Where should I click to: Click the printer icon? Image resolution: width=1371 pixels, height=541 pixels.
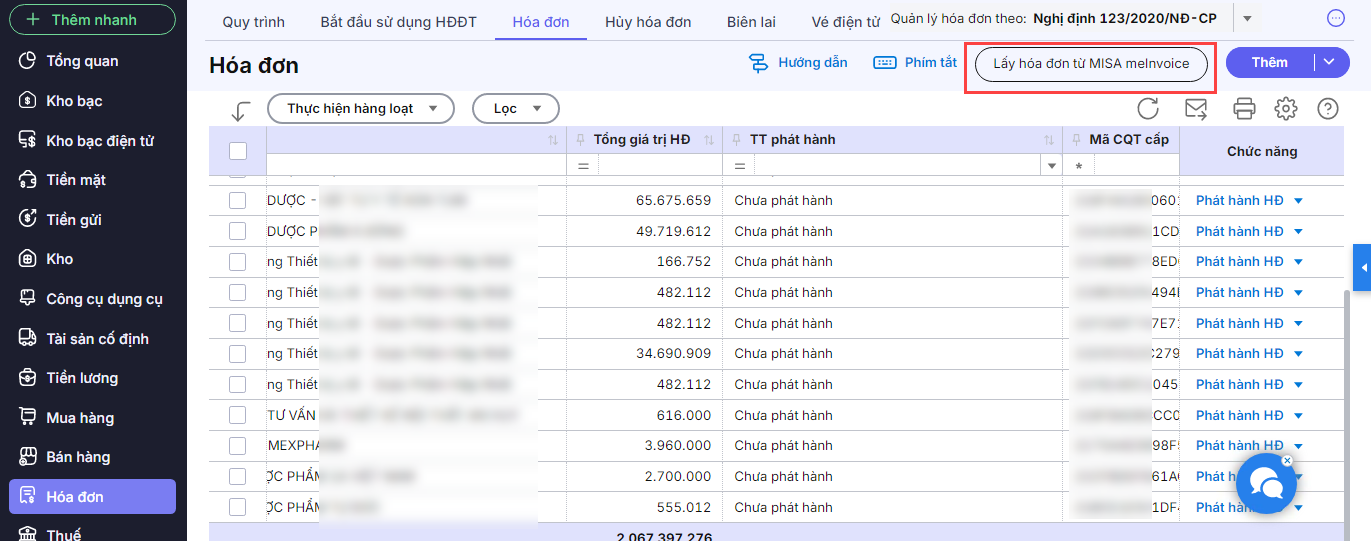pyautogui.click(x=1244, y=108)
